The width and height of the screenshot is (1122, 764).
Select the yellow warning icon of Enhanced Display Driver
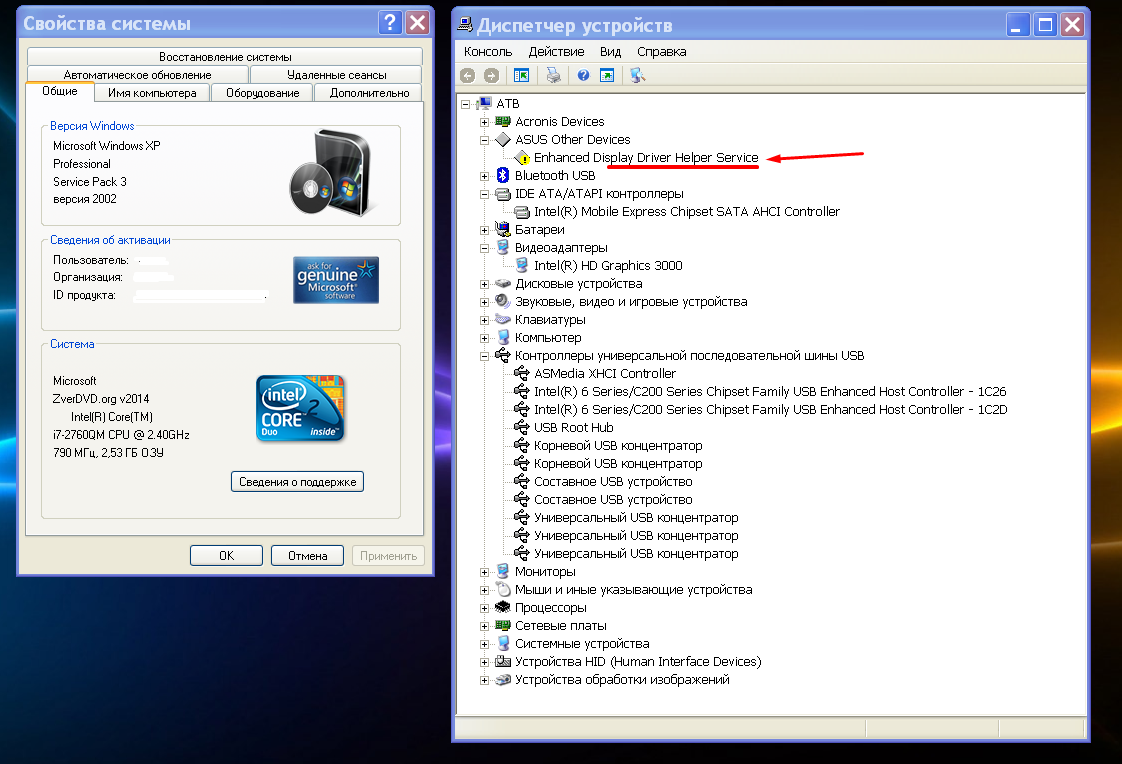522,157
